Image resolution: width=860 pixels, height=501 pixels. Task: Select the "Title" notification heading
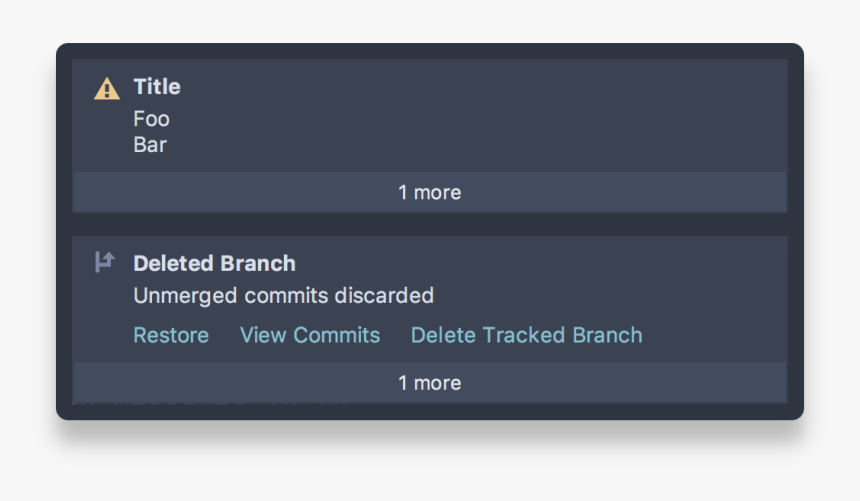157,87
